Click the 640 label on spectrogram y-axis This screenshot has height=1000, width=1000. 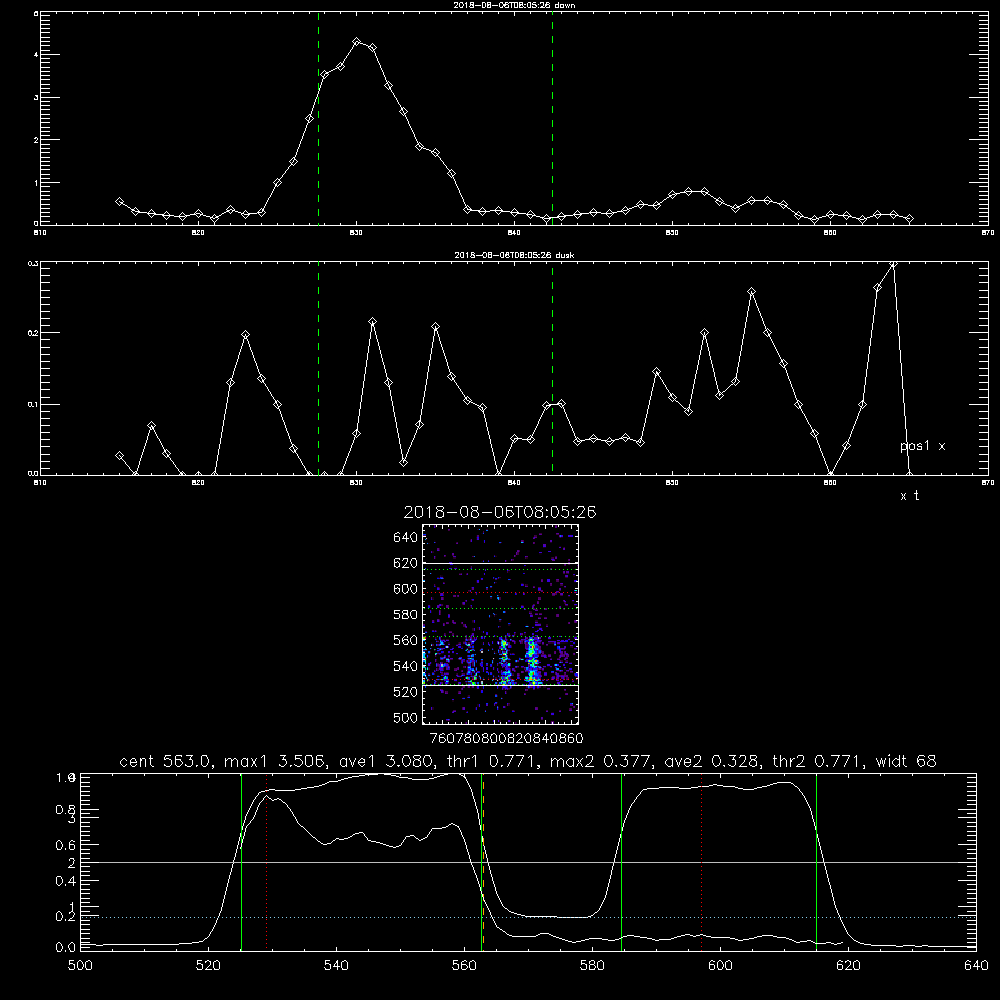(x=406, y=538)
